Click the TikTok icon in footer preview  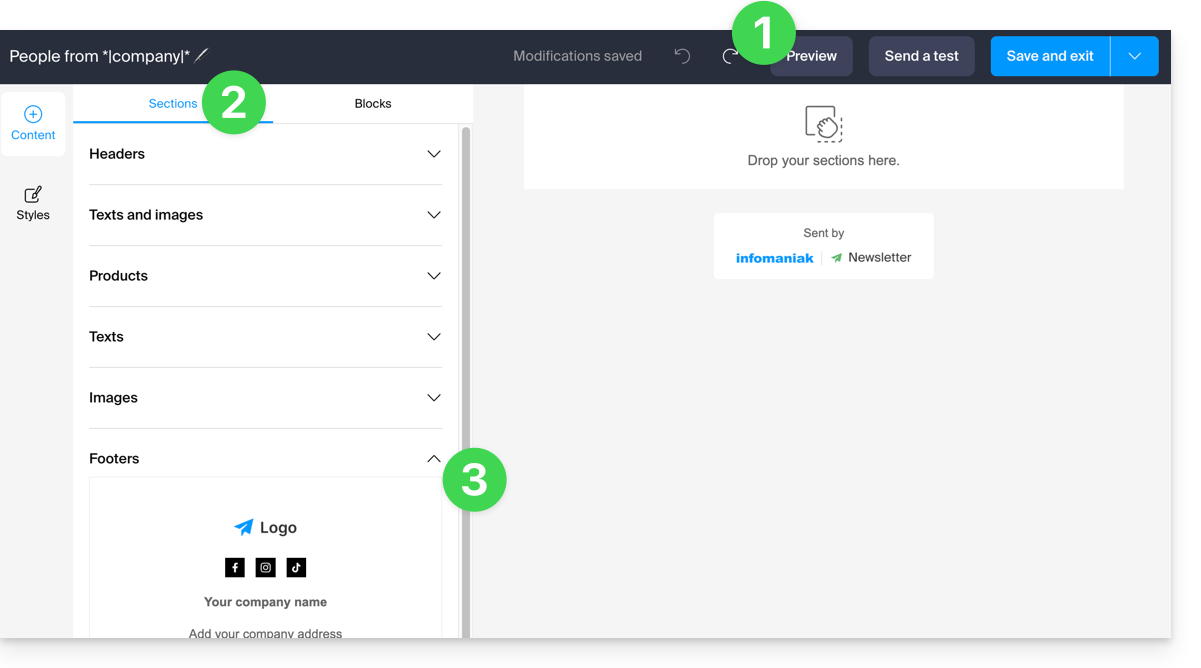coord(296,568)
